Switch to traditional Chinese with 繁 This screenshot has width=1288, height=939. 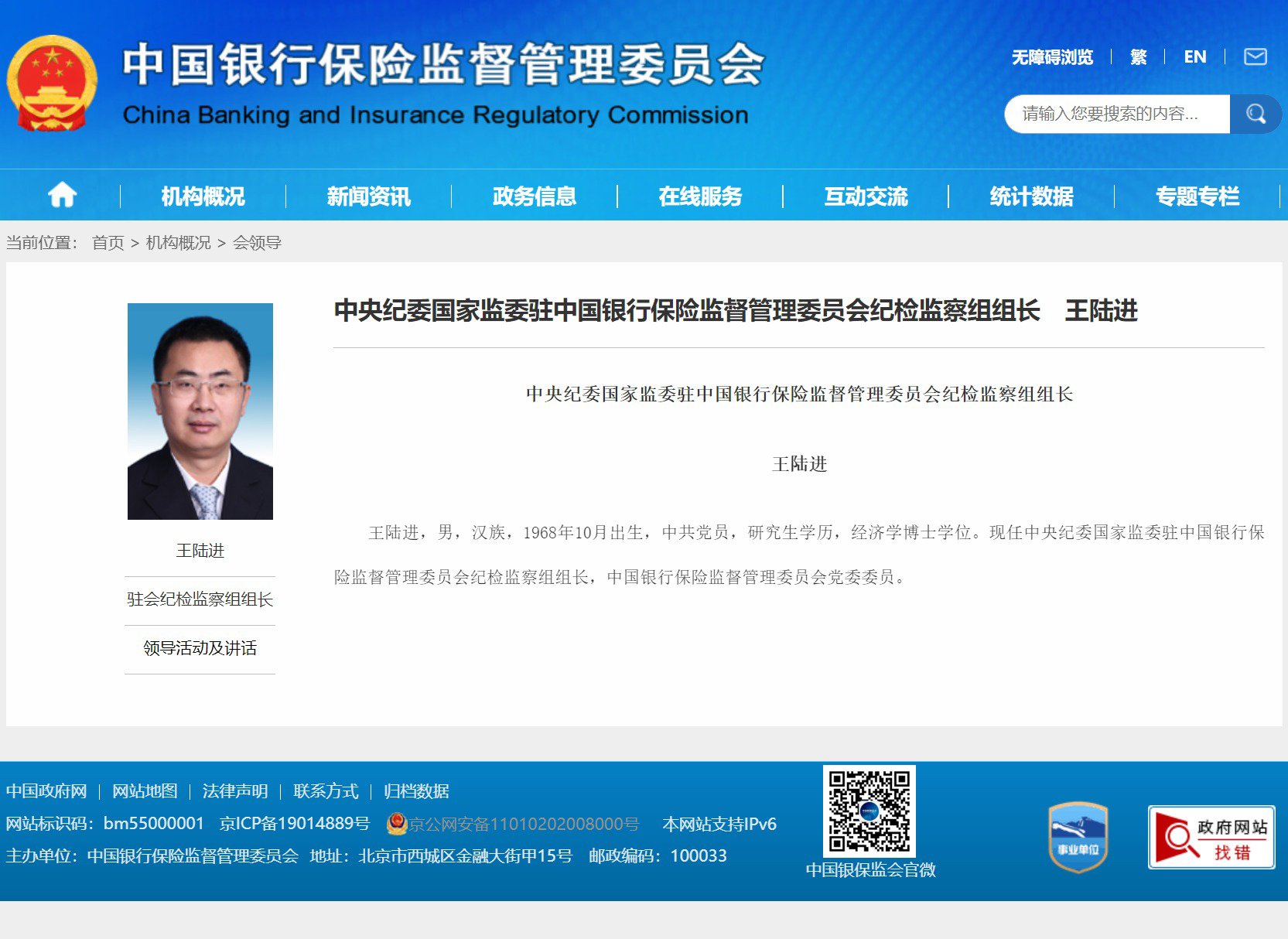pyautogui.click(x=1138, y=56)
